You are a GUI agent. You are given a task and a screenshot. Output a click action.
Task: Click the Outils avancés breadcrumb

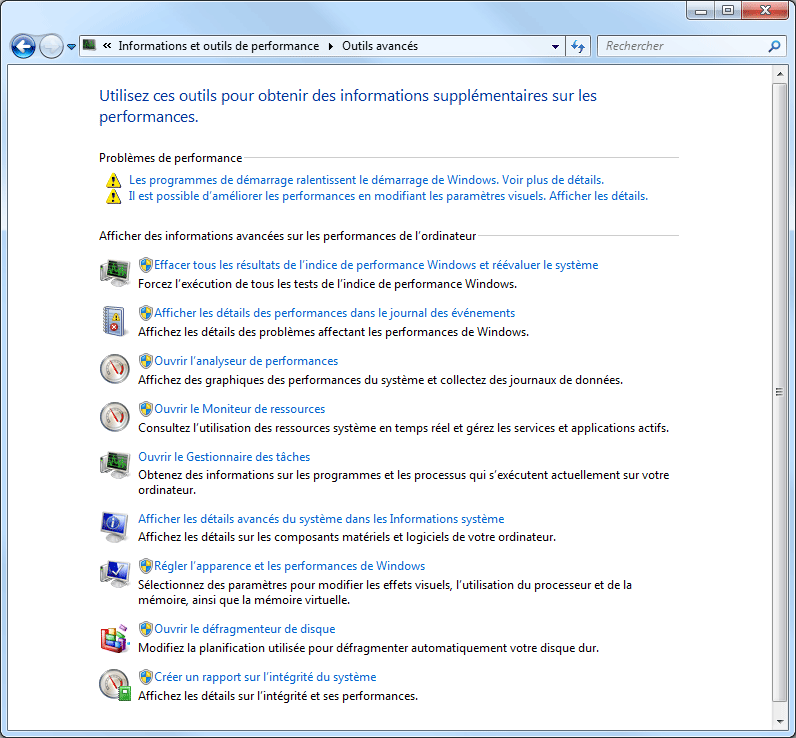click(x=380, y=46)
